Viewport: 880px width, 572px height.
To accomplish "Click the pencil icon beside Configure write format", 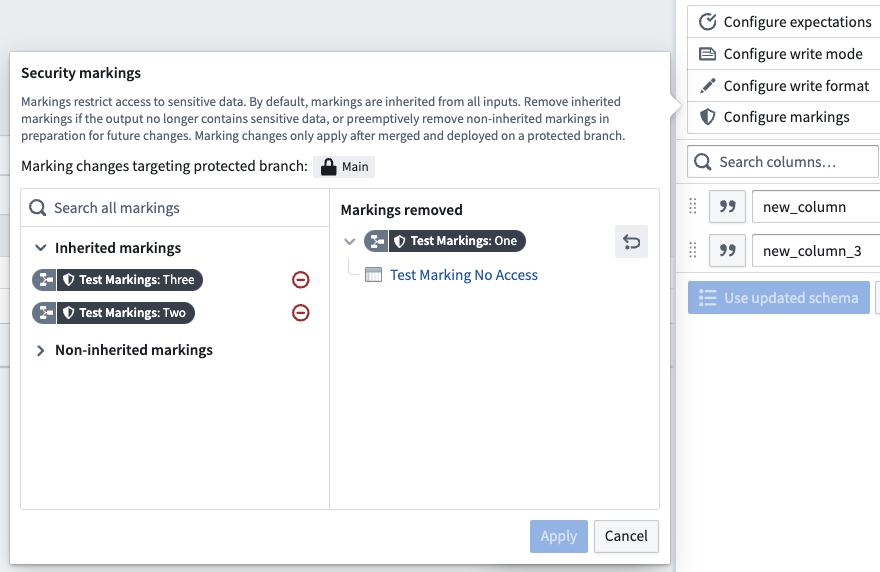I will pyautogui.click(x=707, y=86).
